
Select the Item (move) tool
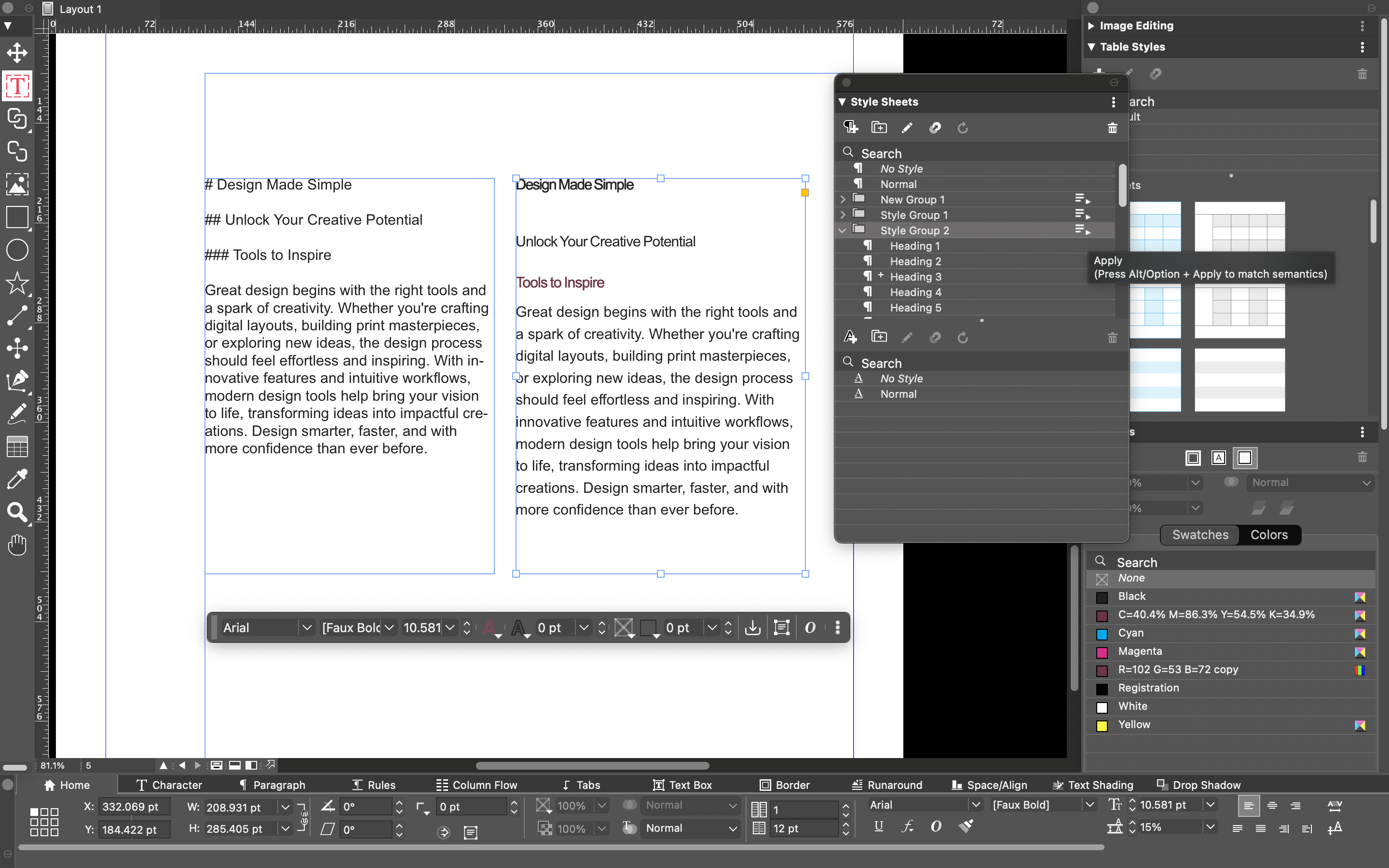17,52
